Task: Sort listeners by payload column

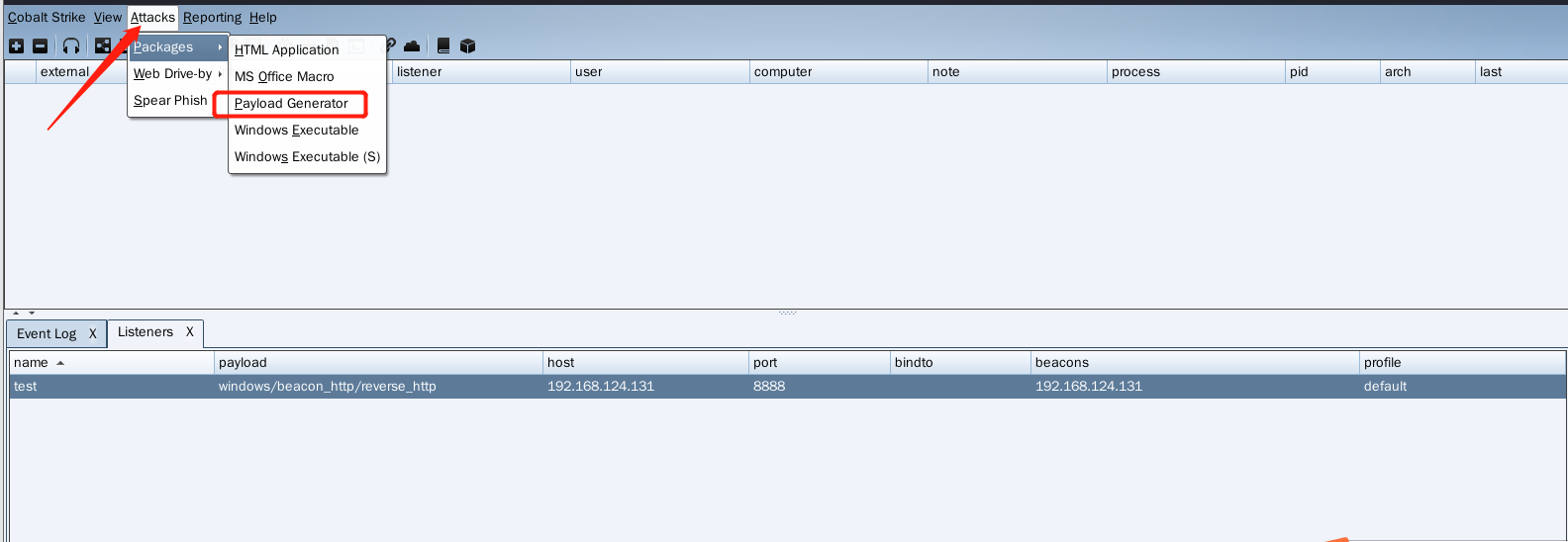Action: point(378,362)
